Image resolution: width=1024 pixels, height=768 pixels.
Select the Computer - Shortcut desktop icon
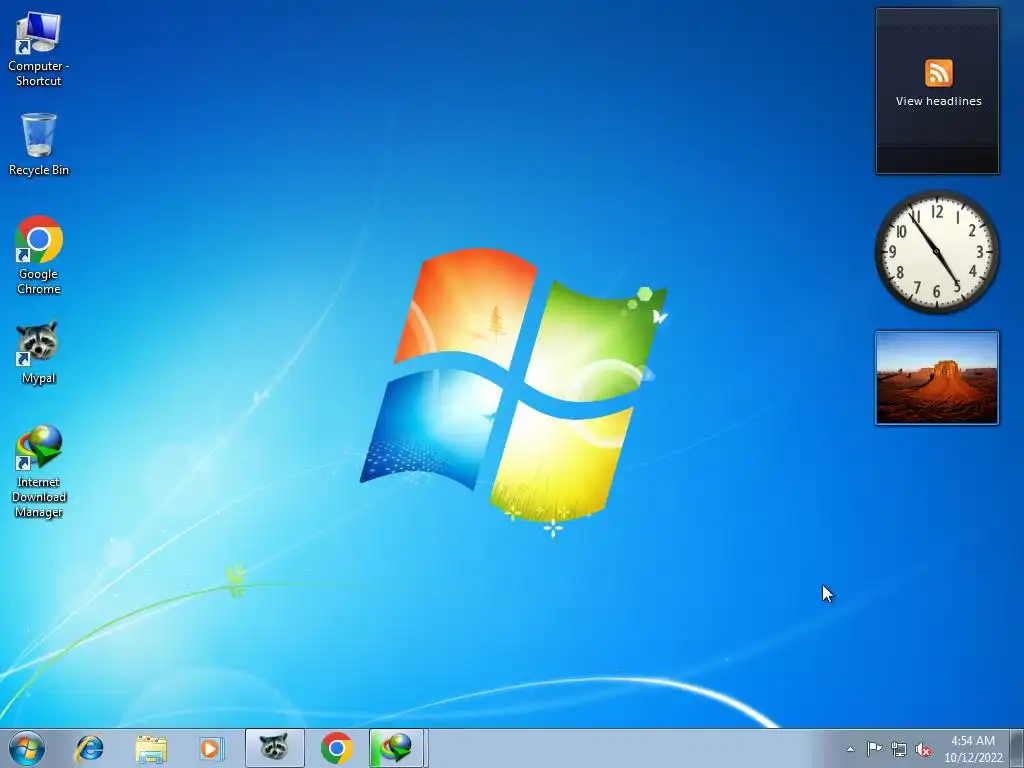pyautogui.click(x=39, y=49)
